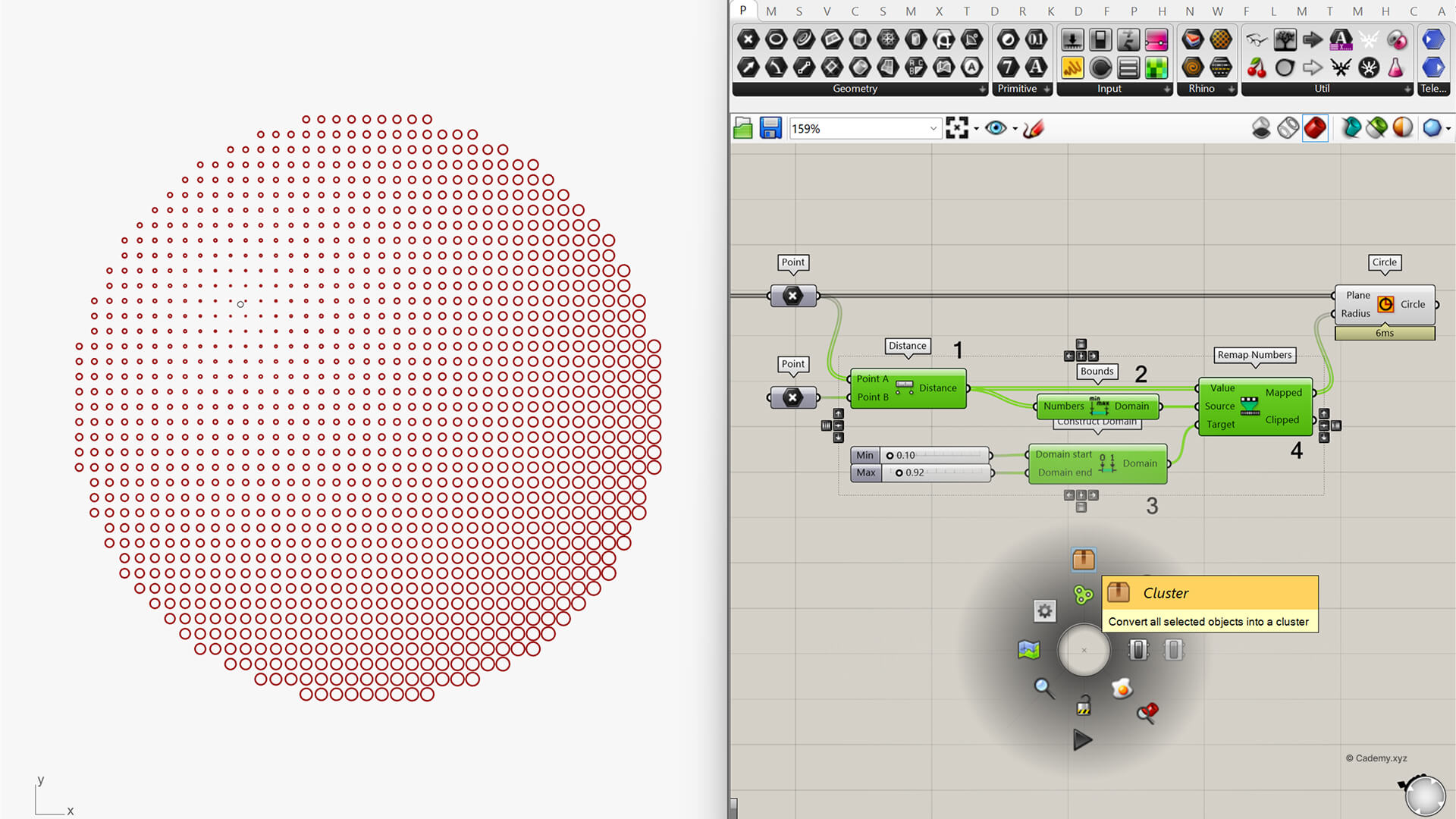Screen dimensions: 1456x819
Task: Choose the green Group icon in the radial menu
Action: click(x=1084, y=595)
